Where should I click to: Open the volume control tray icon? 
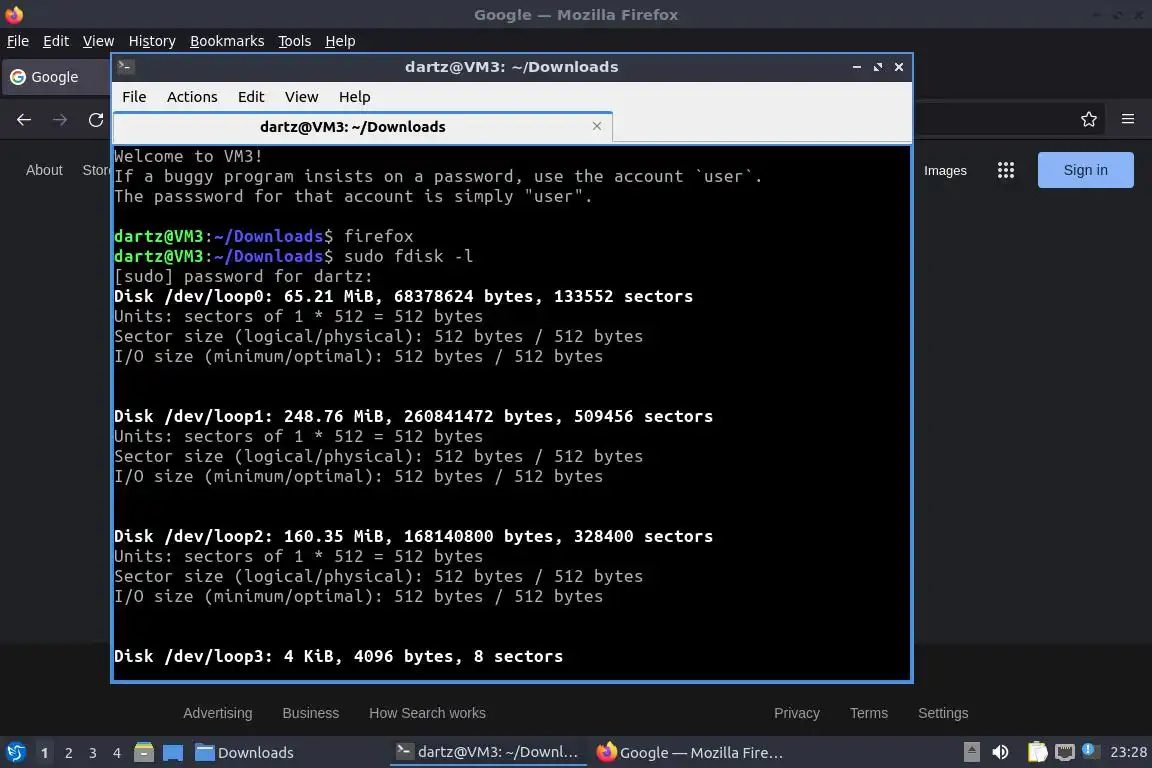tap(1000, 753)
